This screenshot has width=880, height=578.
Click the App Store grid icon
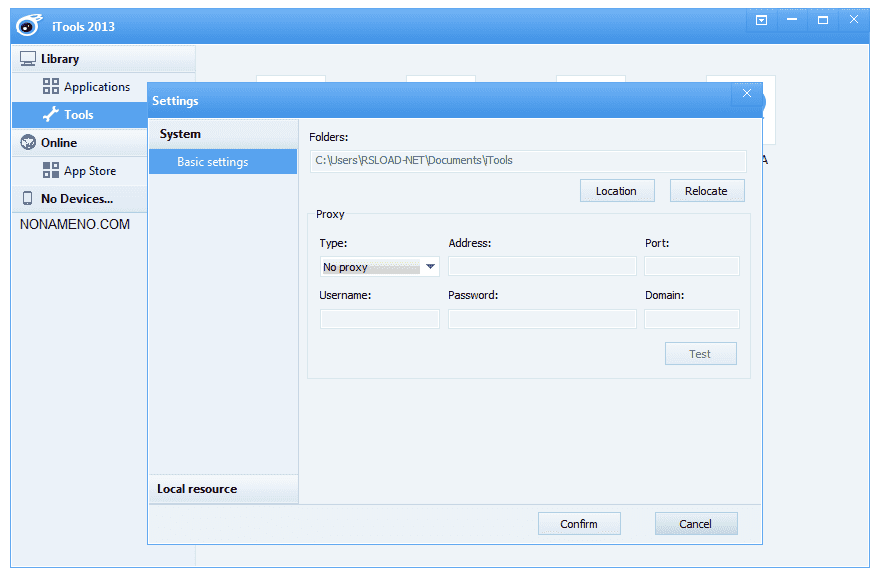51,171
